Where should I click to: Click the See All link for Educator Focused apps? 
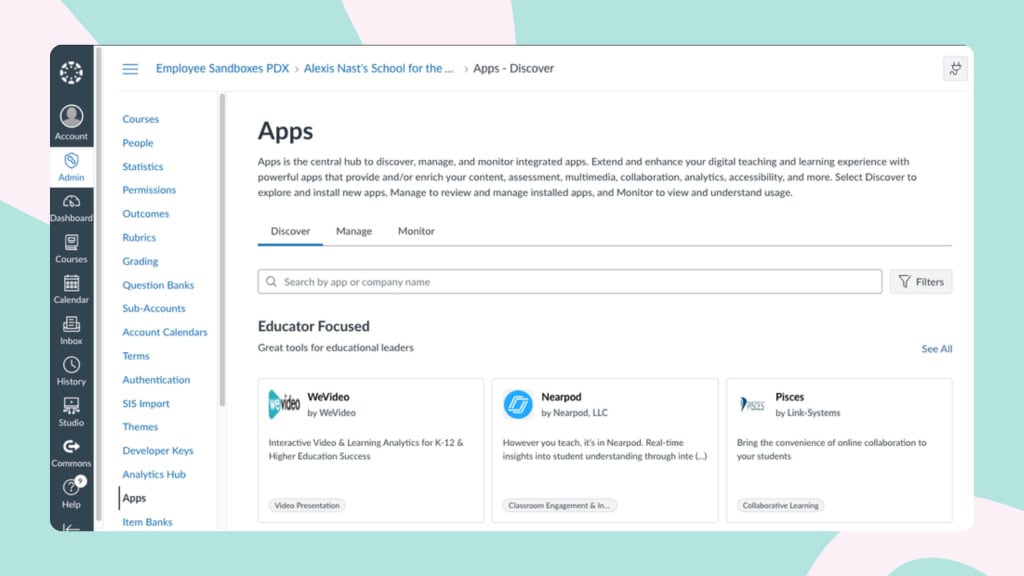(x=936, y=348)
